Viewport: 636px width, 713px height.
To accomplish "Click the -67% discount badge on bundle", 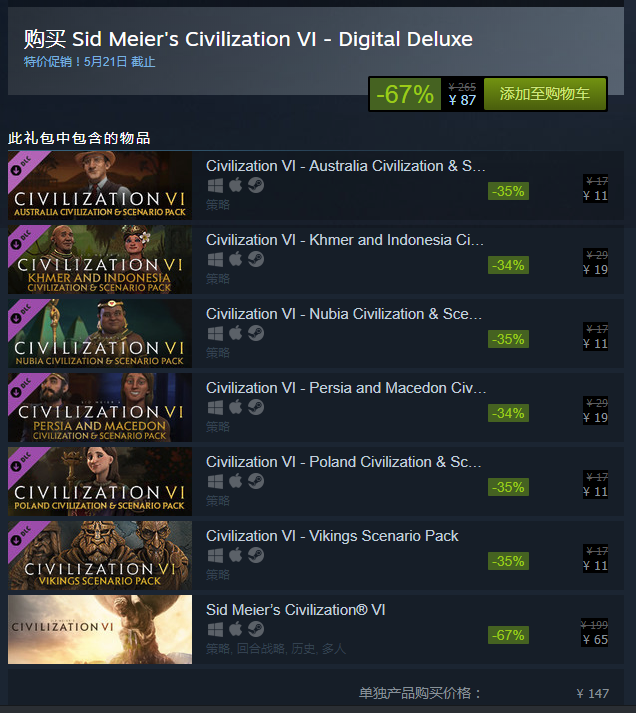I will click(405, 94).
